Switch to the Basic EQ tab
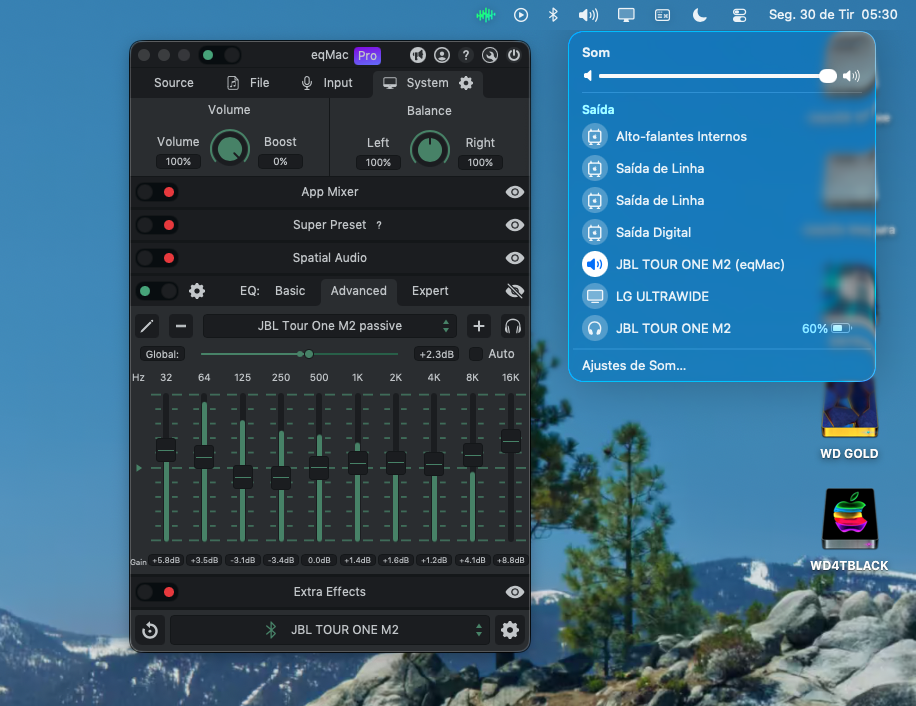 point(290,291)
